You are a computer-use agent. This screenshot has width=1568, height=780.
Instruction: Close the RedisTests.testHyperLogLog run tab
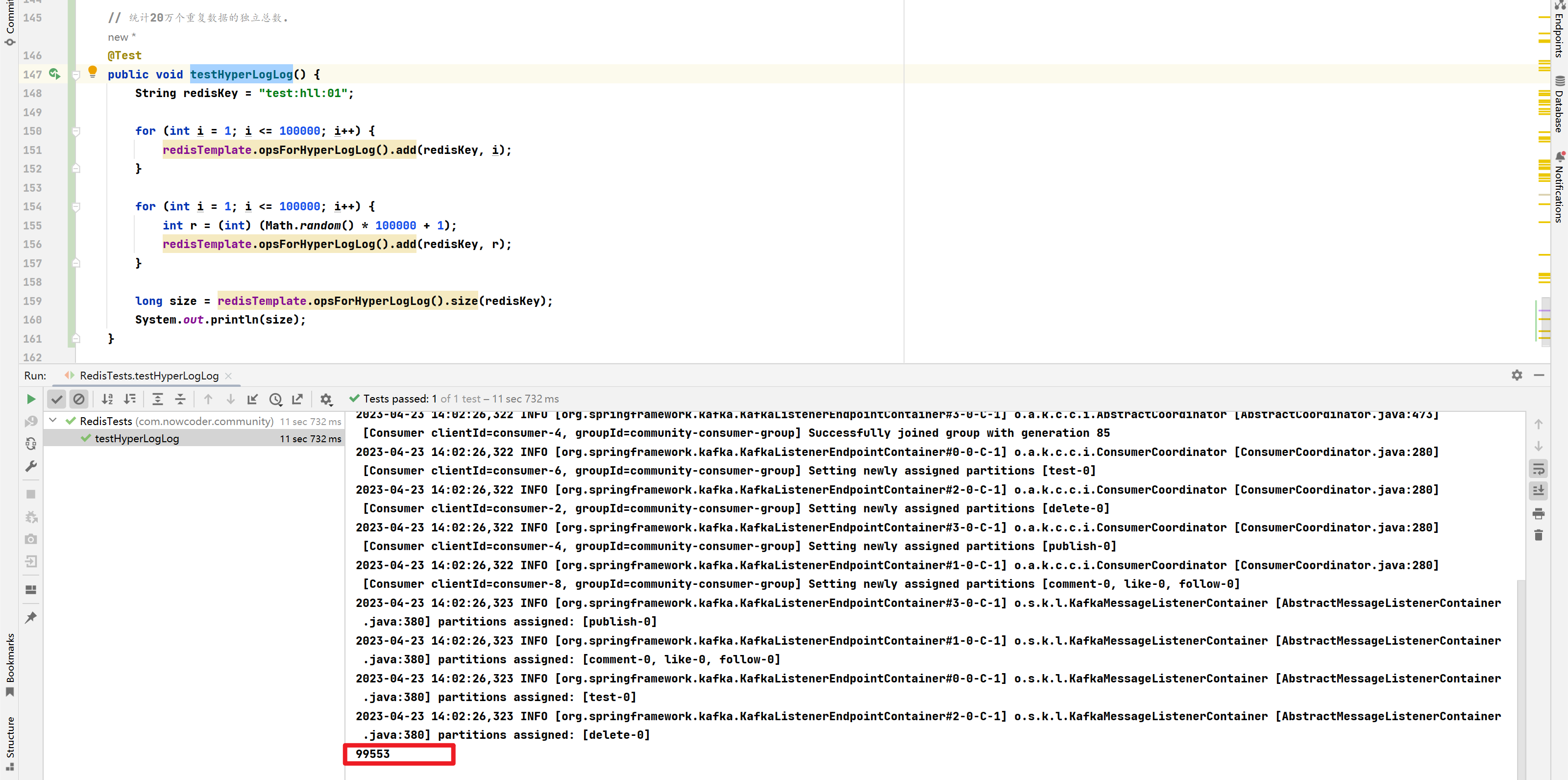(x=228, y=377)
